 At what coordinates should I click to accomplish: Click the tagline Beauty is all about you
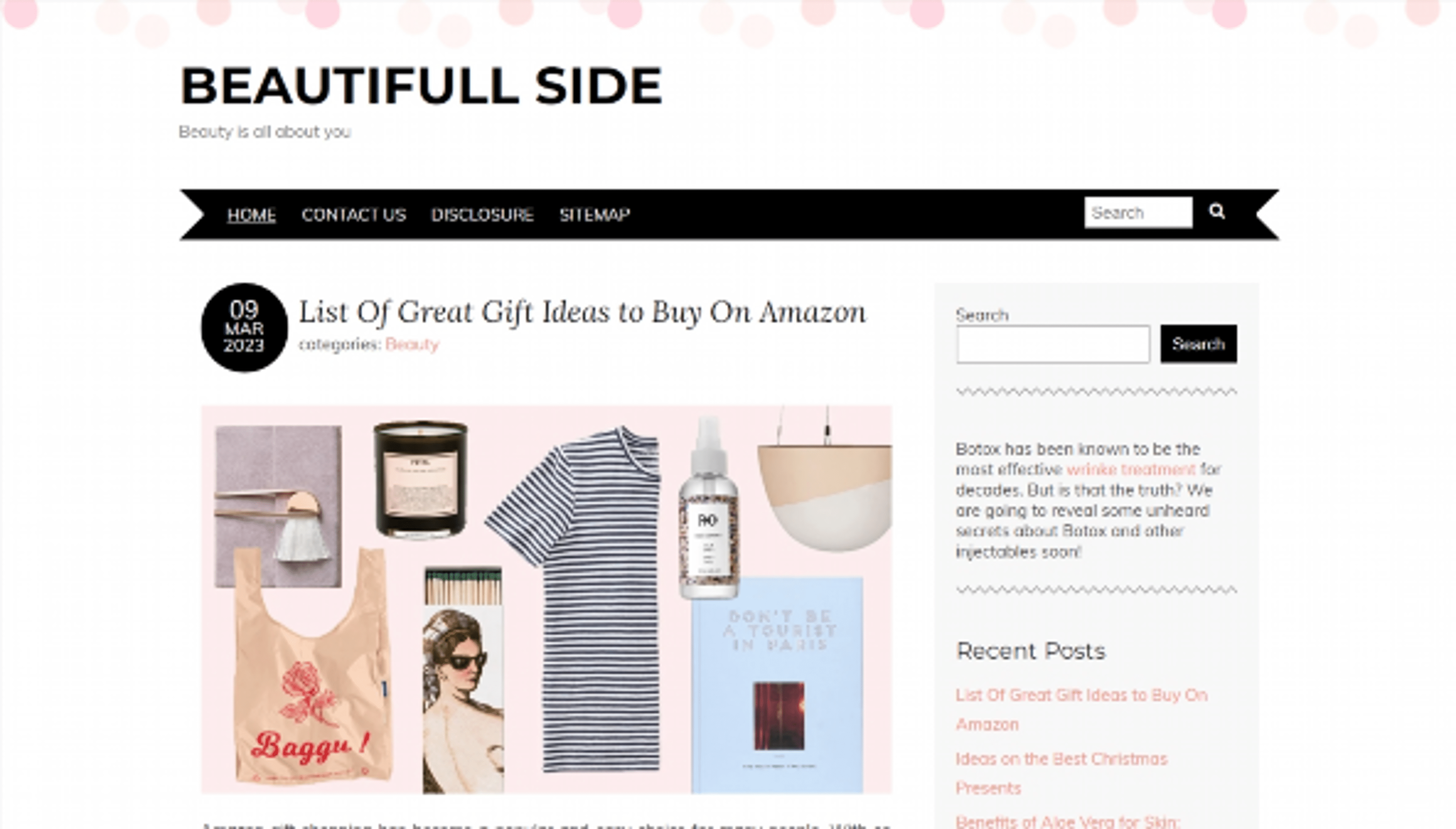[265, 132]
